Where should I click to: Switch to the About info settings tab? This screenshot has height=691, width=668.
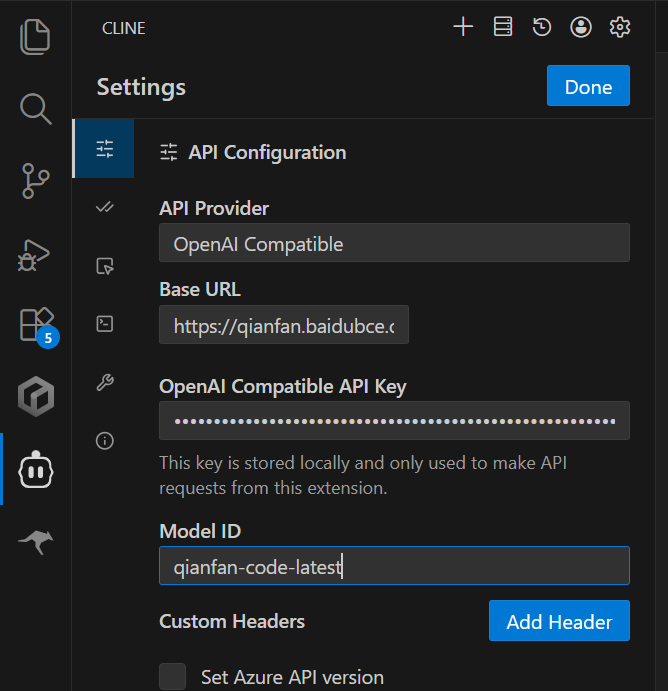coord(104,440)
